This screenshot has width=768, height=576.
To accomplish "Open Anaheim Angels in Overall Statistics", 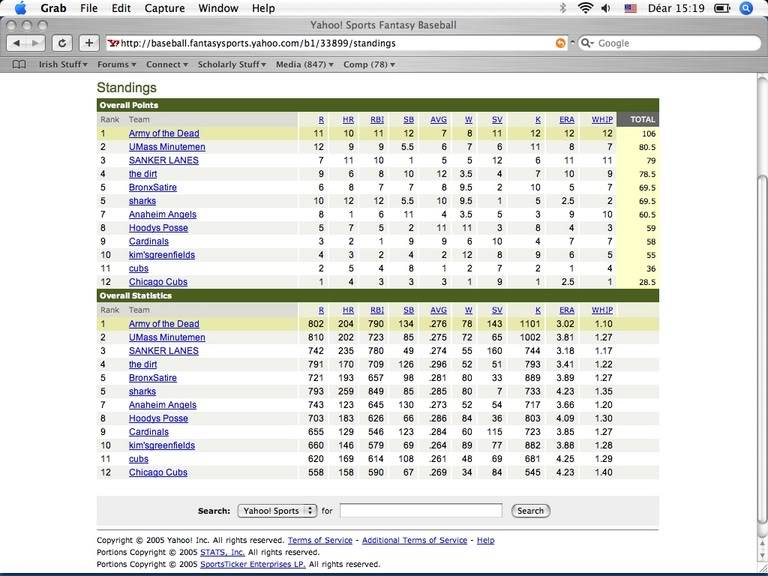I will (x=163, y=405).
